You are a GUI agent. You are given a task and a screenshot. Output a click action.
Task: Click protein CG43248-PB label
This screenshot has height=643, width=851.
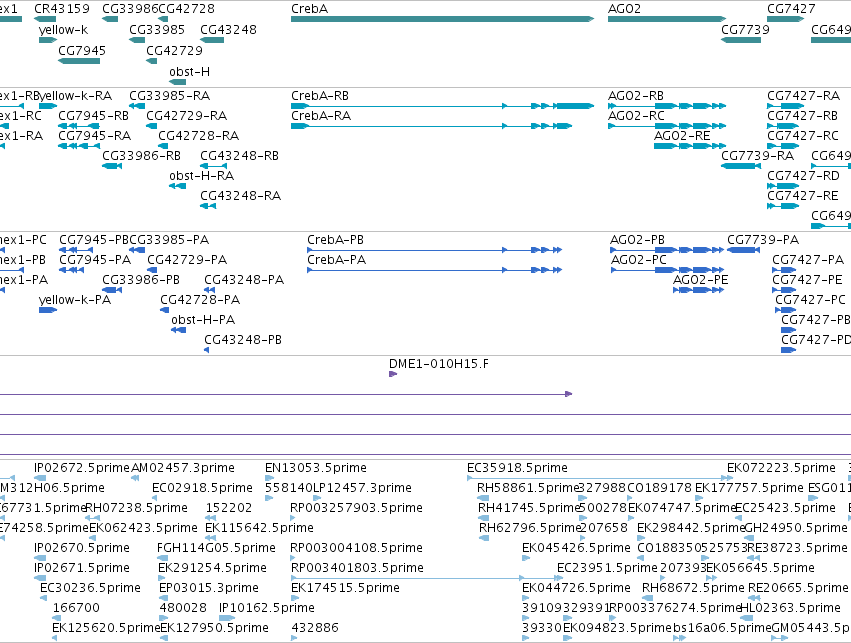click(243, 340)
